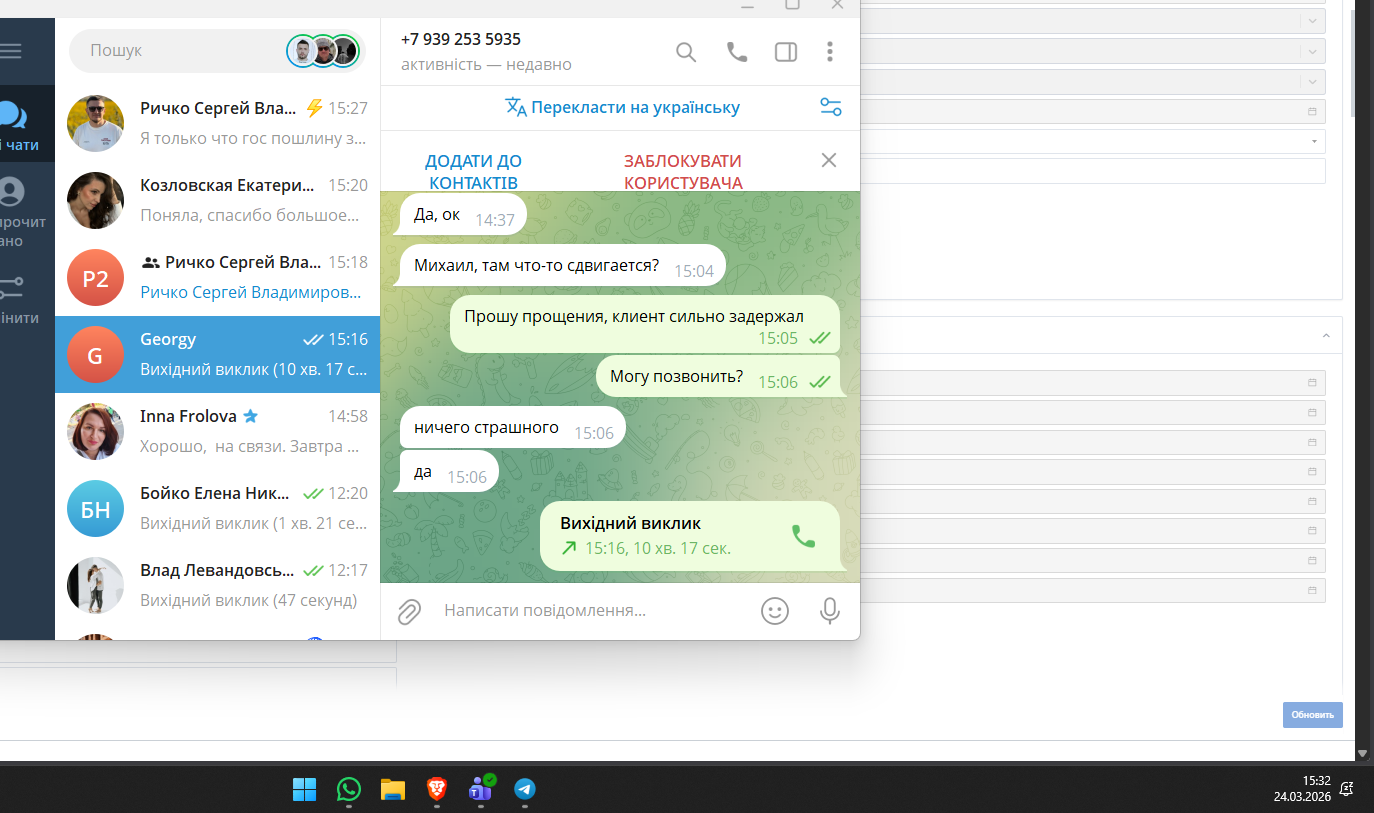Toggle the right info side panel
Image resolution: width=1374 pixels, height=813 pixels.
tap(786, 52)
